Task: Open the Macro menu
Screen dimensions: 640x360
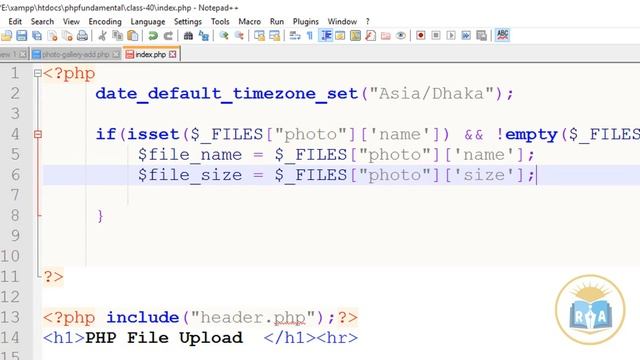Action: [x=249, y=22]
